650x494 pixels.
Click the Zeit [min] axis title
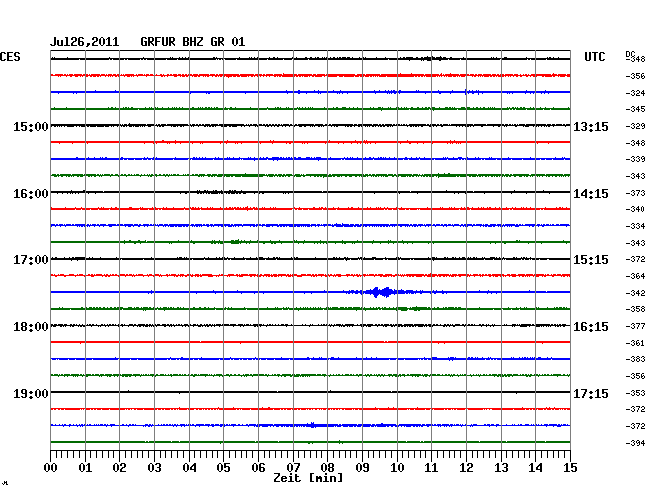tap(308, 478)
